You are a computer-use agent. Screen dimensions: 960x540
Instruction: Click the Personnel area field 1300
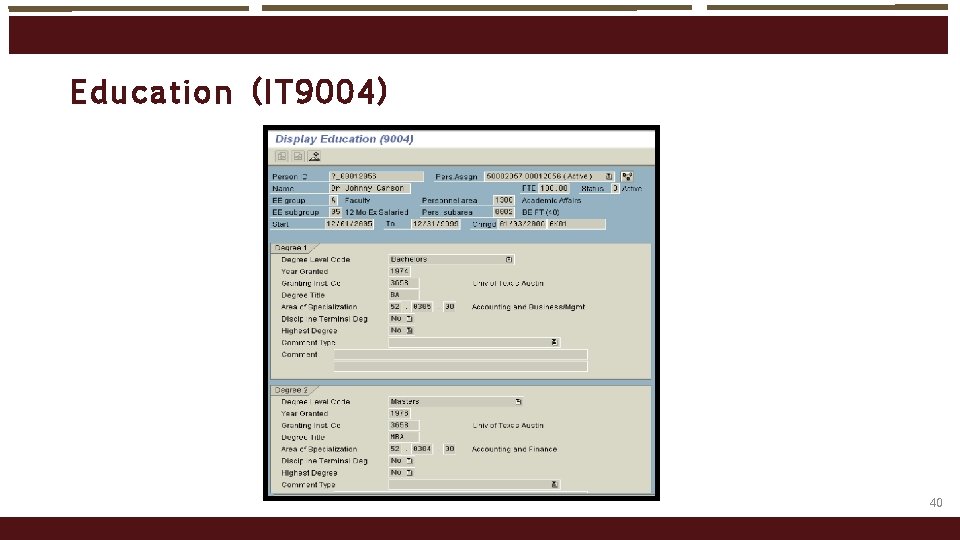[x=503, y=200]
